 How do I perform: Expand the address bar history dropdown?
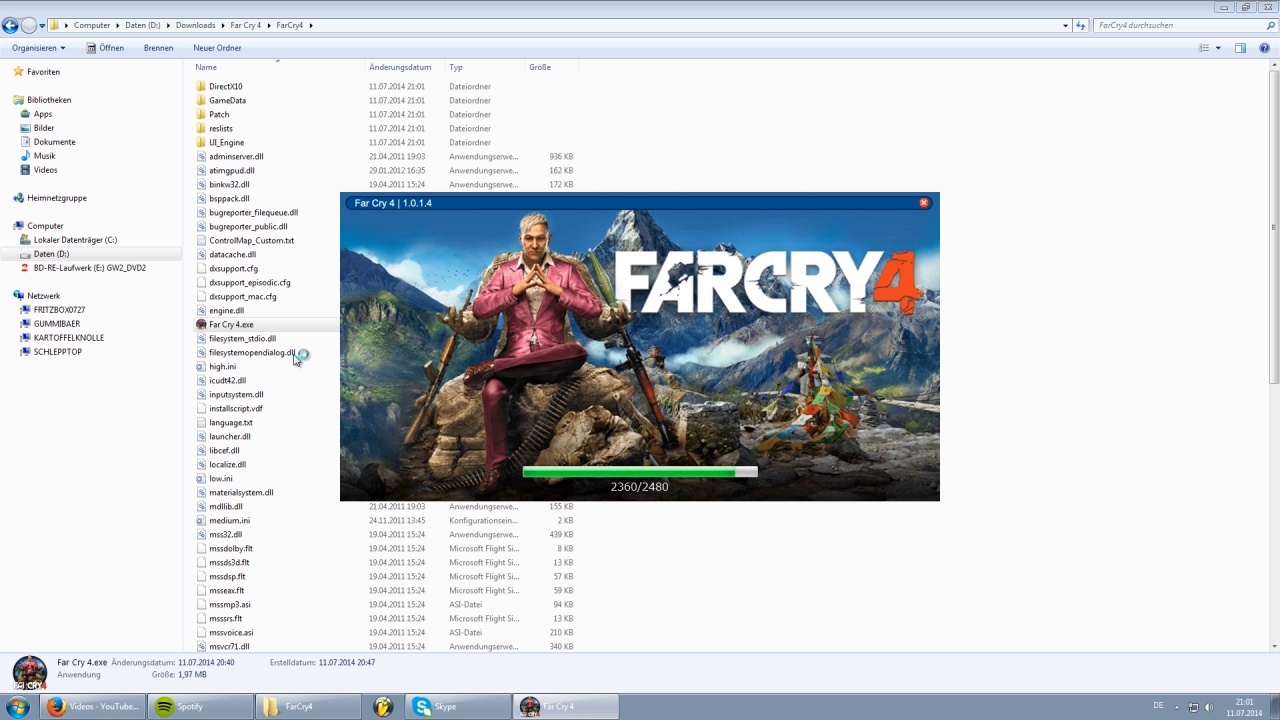point(1065,25)
